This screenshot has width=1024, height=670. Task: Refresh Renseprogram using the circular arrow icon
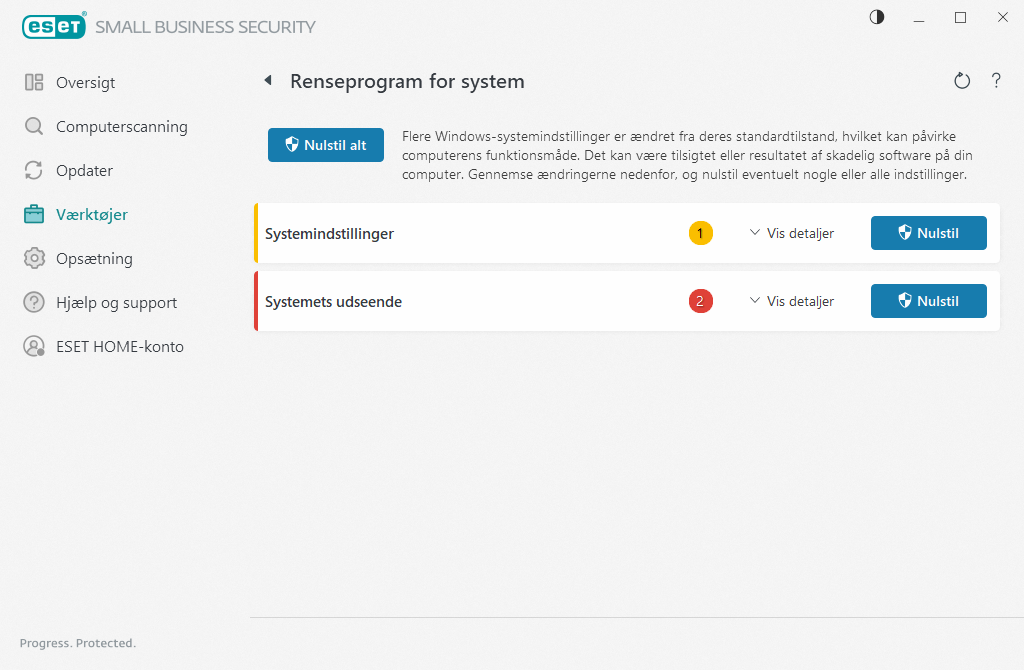pyautogui.click(x=962, y=80)
